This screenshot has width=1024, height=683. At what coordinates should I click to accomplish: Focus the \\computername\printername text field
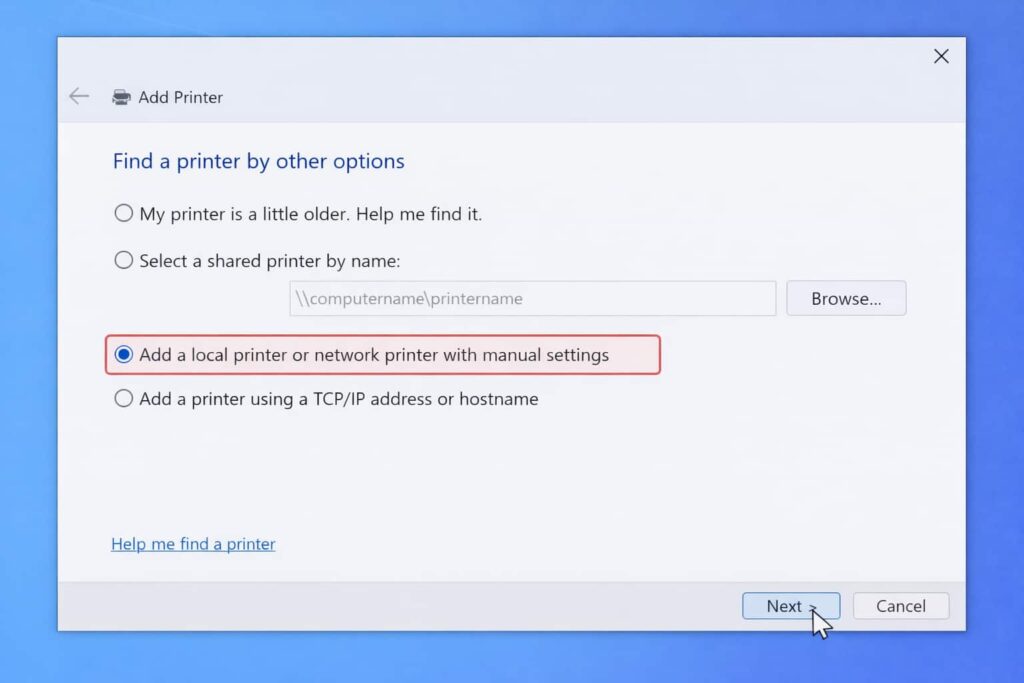coord(533,298)
